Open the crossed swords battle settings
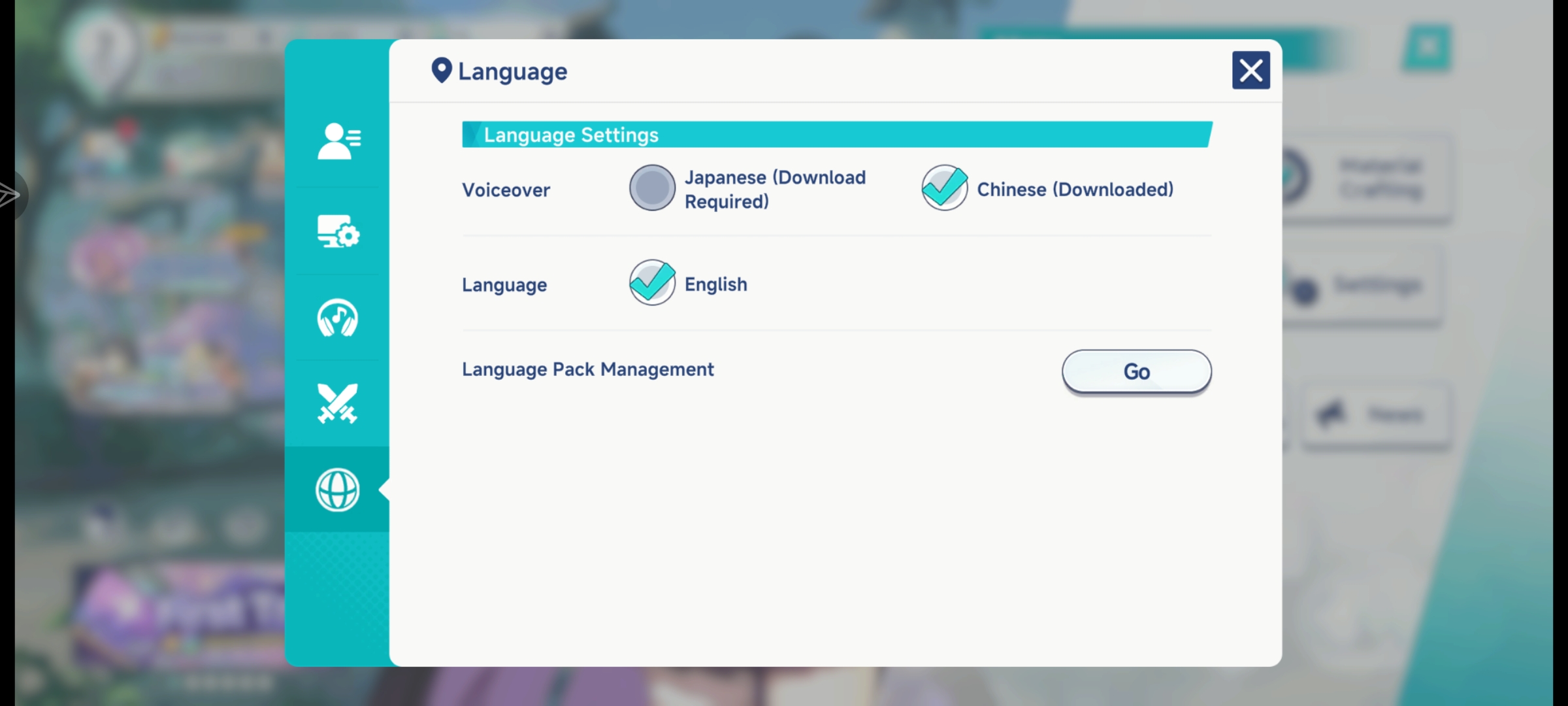The image size is (1568, 706). [338, 403]
